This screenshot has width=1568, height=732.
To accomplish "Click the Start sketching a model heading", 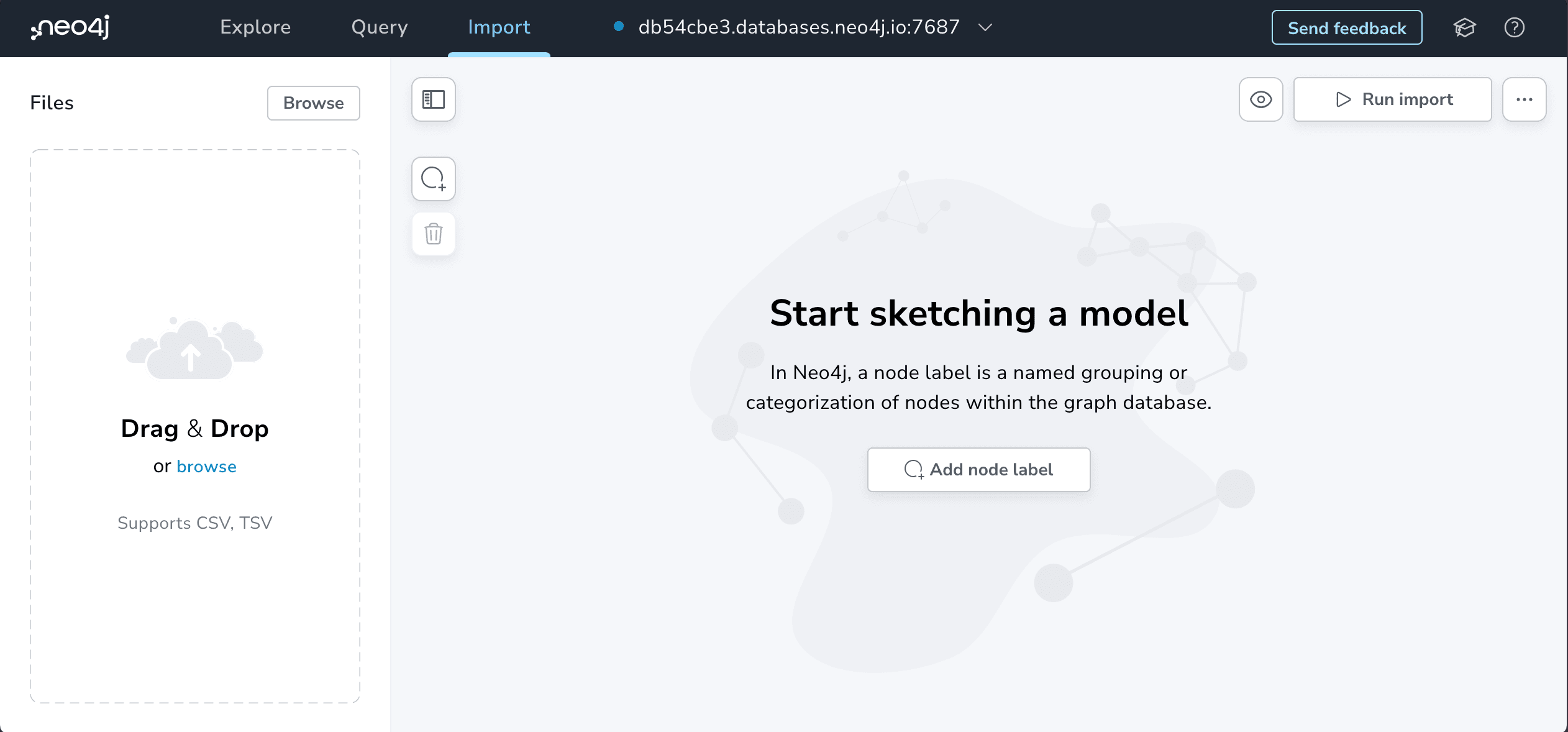I will (x=979, y=313).
